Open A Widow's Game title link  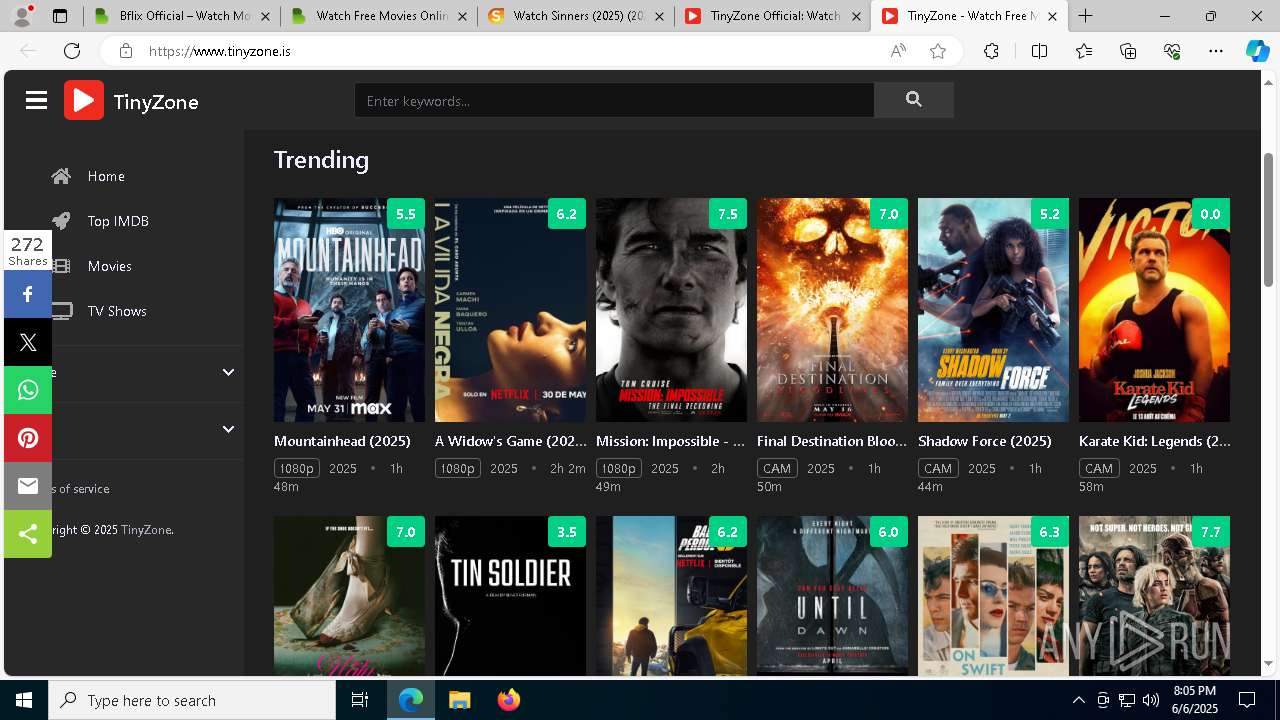click(x=510, y=441)
